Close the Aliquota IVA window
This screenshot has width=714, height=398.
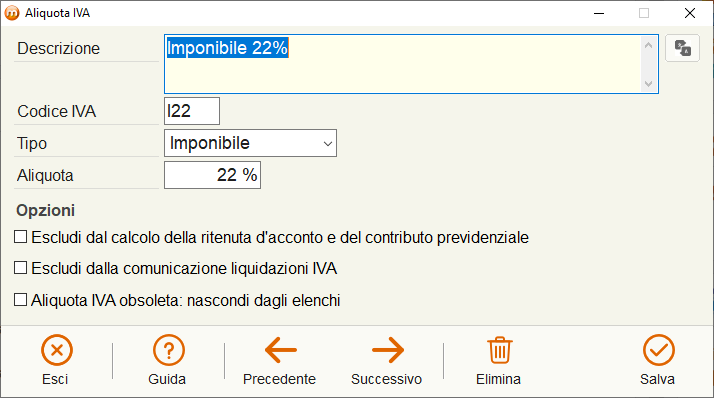690,13
